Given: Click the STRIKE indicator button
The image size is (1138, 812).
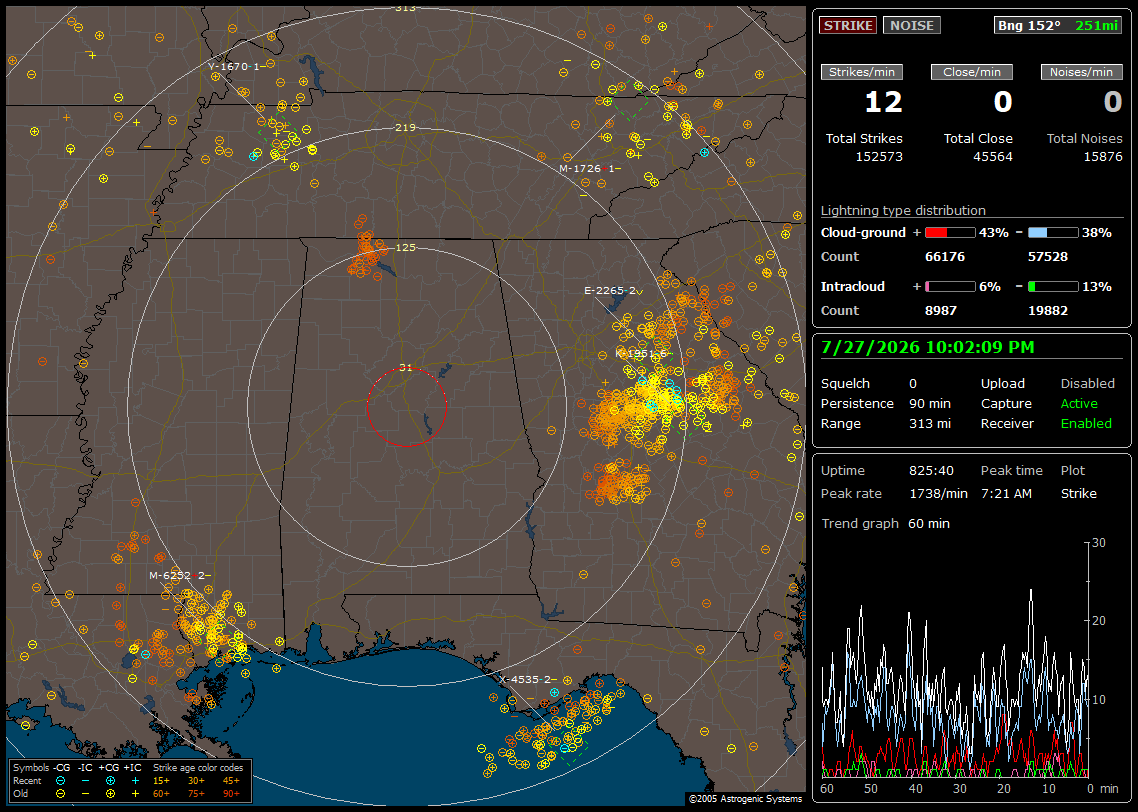Looking at the screenshot, I should click(848, 25).
